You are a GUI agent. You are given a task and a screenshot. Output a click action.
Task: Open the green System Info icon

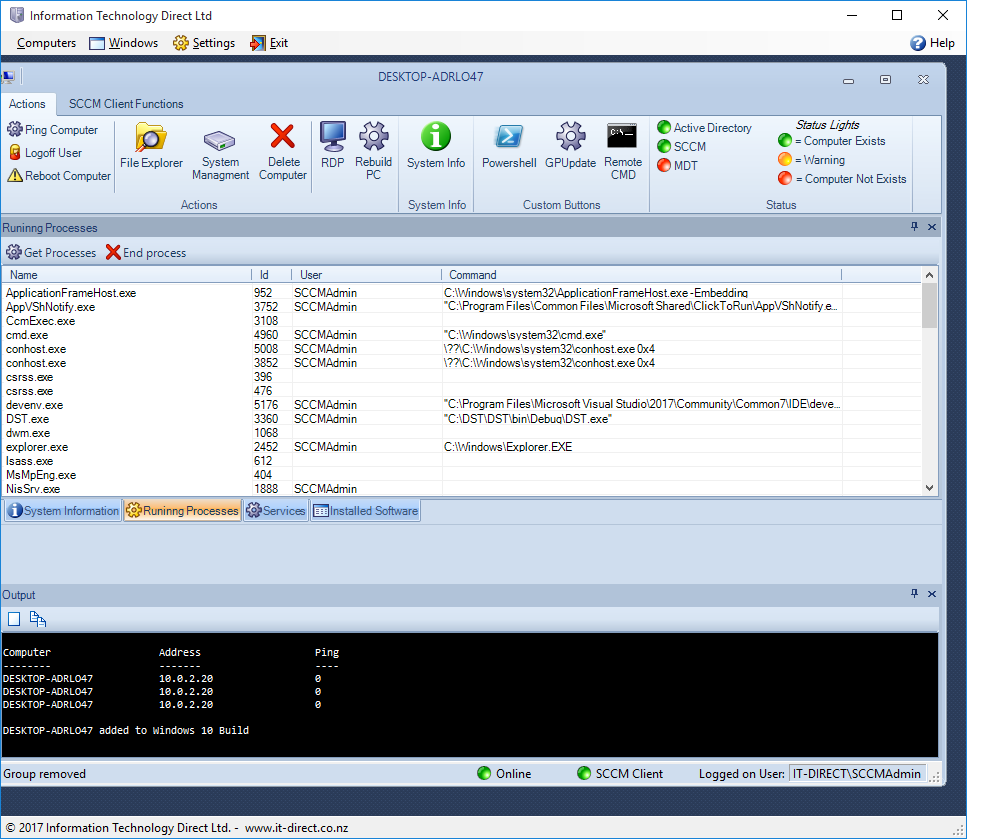pyautogui.click(x=436, y=137)
